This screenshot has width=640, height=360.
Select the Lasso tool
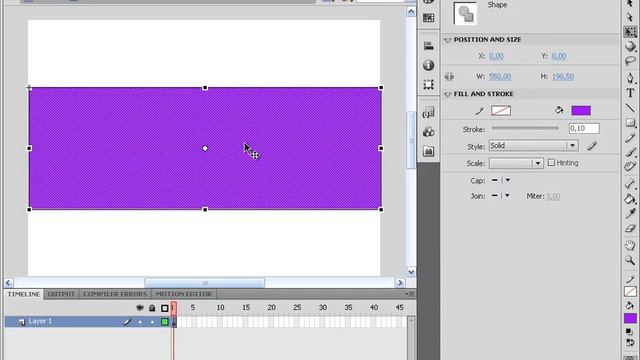point(630,61)
